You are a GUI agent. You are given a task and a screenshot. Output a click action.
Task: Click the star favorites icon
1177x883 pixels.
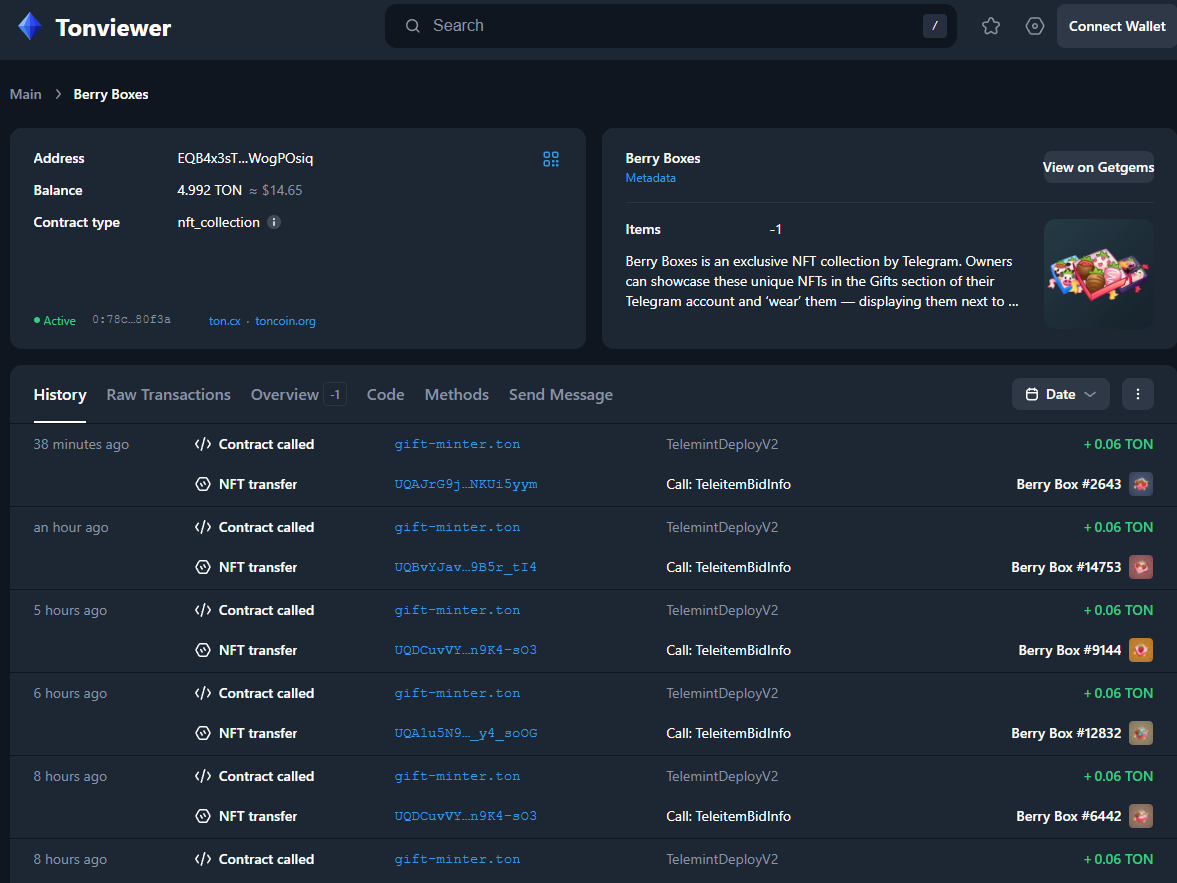tap(991, 27)
